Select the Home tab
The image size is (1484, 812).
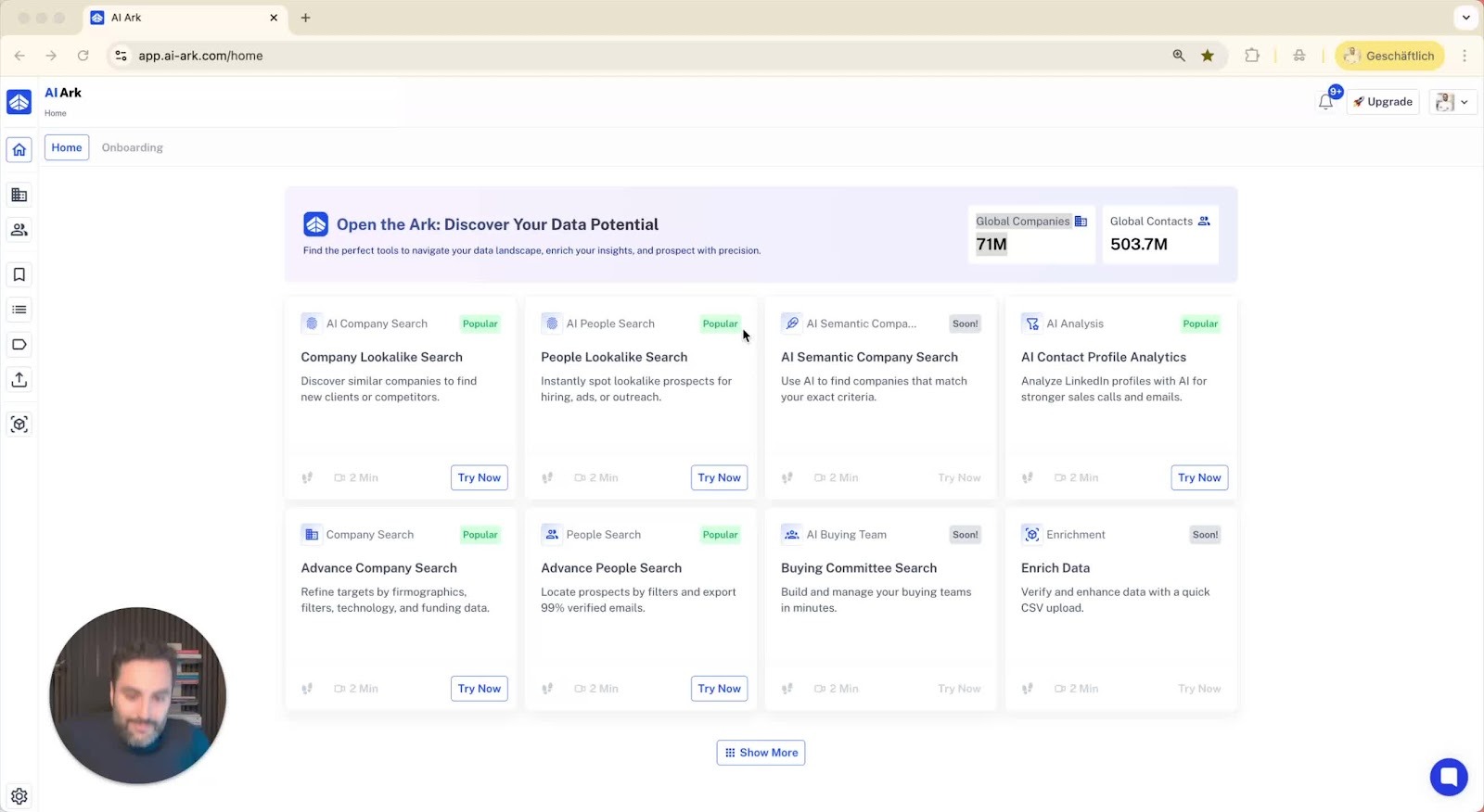click(x=67, y=147)
